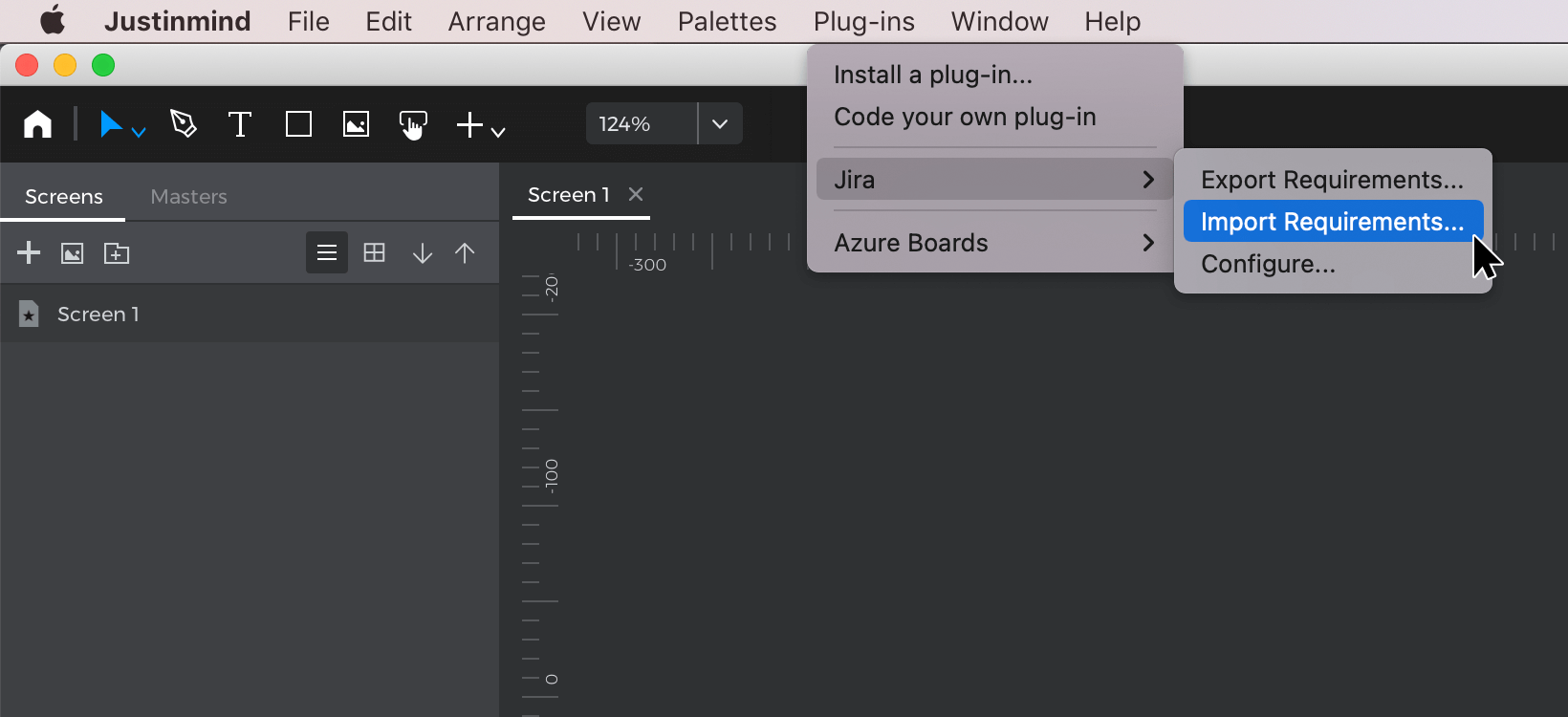Switch to the Masters tab
The height and width of the screenshot is (717, 1568).
coord(188,196)
